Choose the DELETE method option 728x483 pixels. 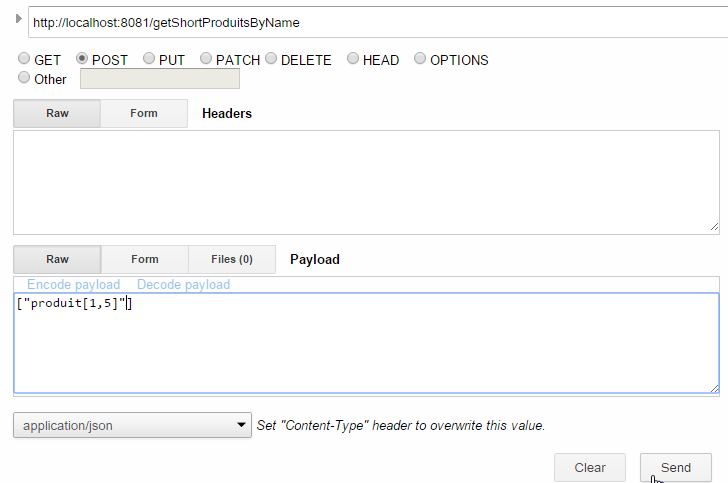tap(271, 60)
